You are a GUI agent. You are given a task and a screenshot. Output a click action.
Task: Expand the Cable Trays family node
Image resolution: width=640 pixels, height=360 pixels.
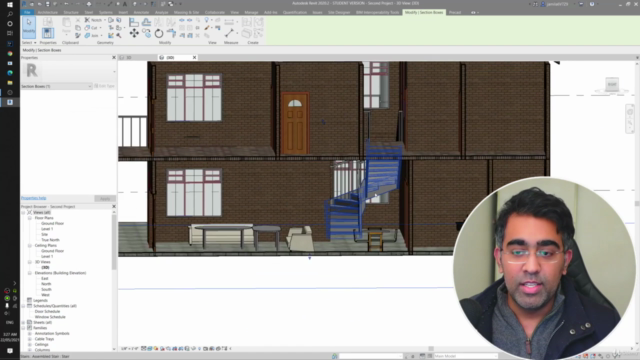click(x=29, y=339)
